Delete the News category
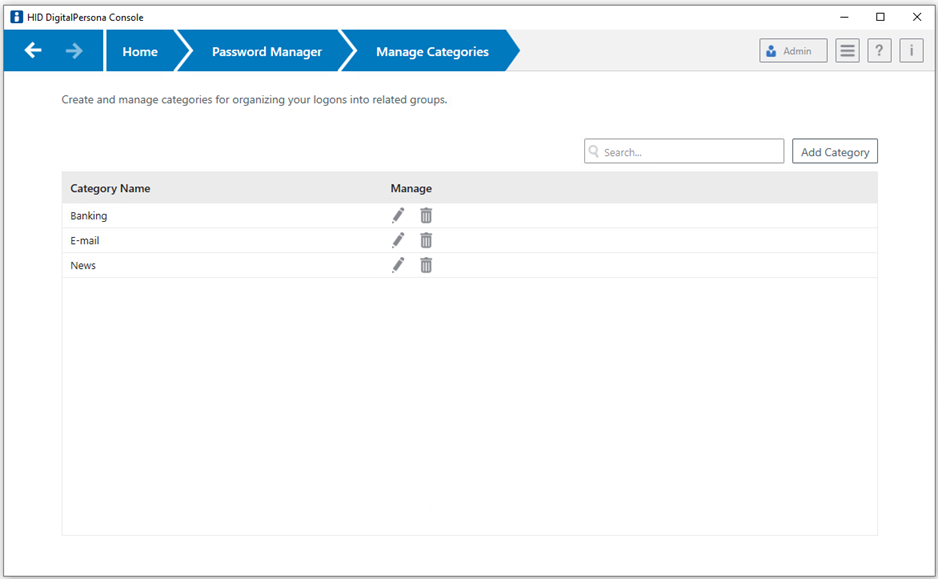Viewport: 938px width, 579px height. (x=426, y=265)
